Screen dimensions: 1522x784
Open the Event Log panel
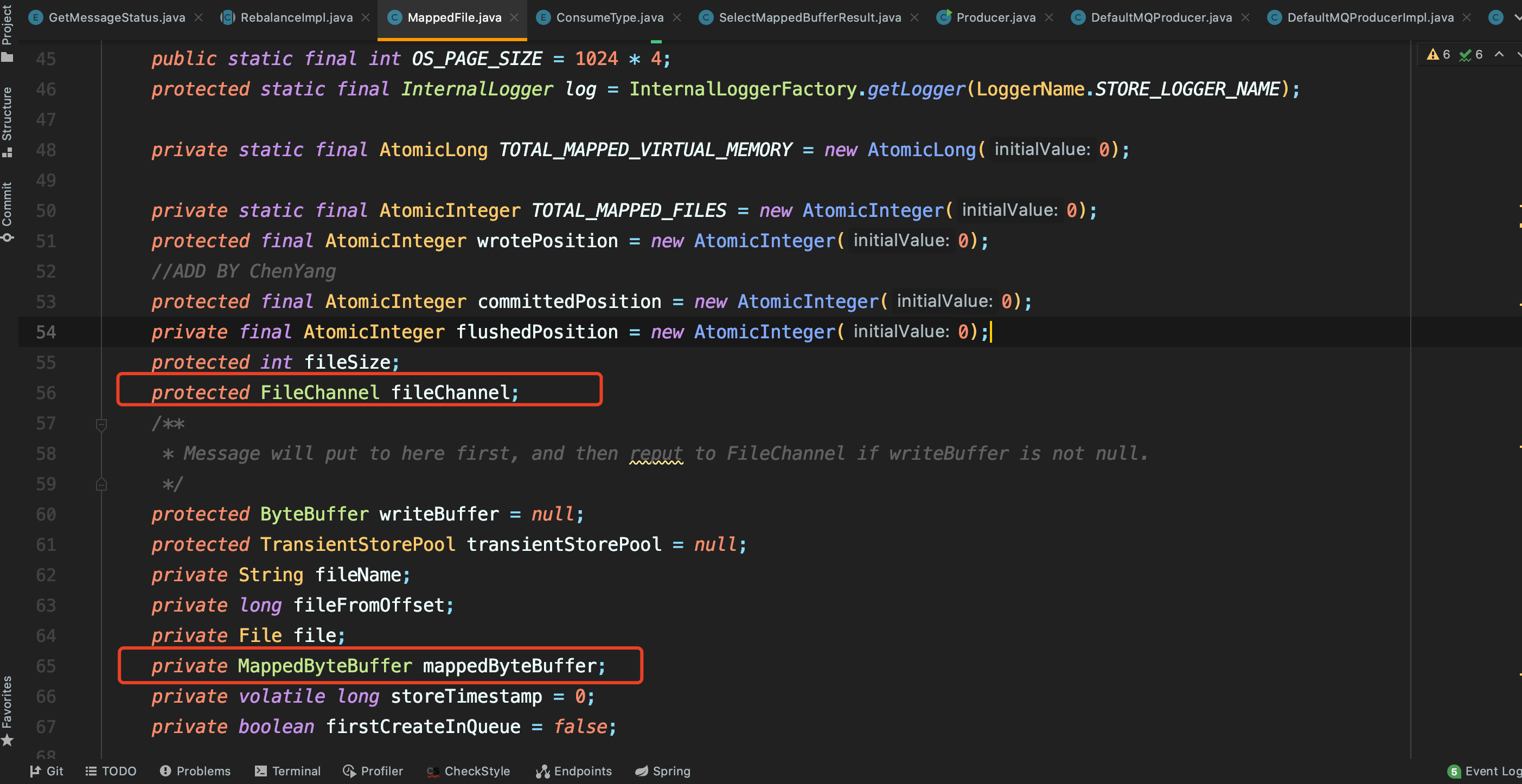(x=1484, y=771)
